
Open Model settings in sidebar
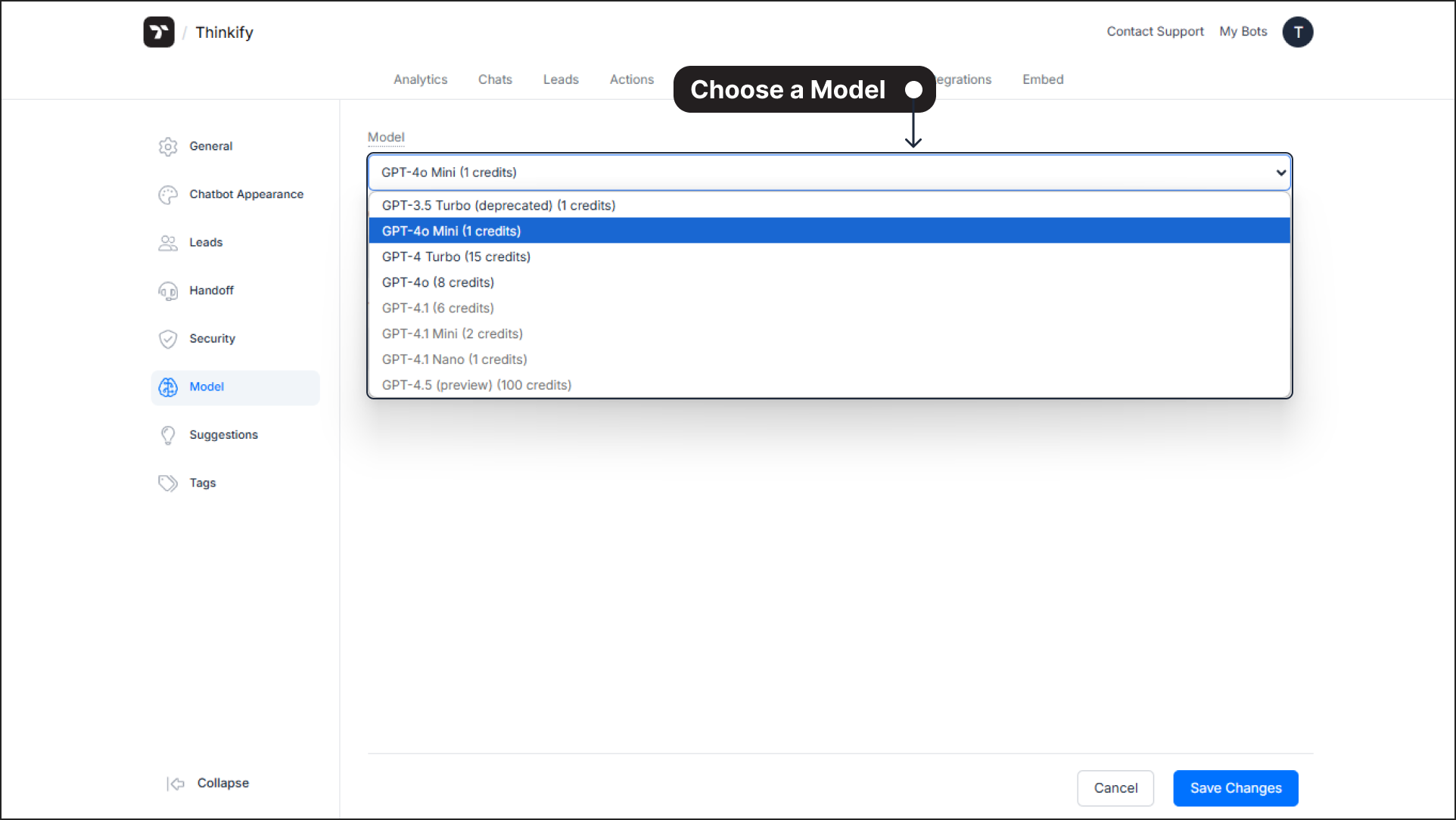(235, 387)
